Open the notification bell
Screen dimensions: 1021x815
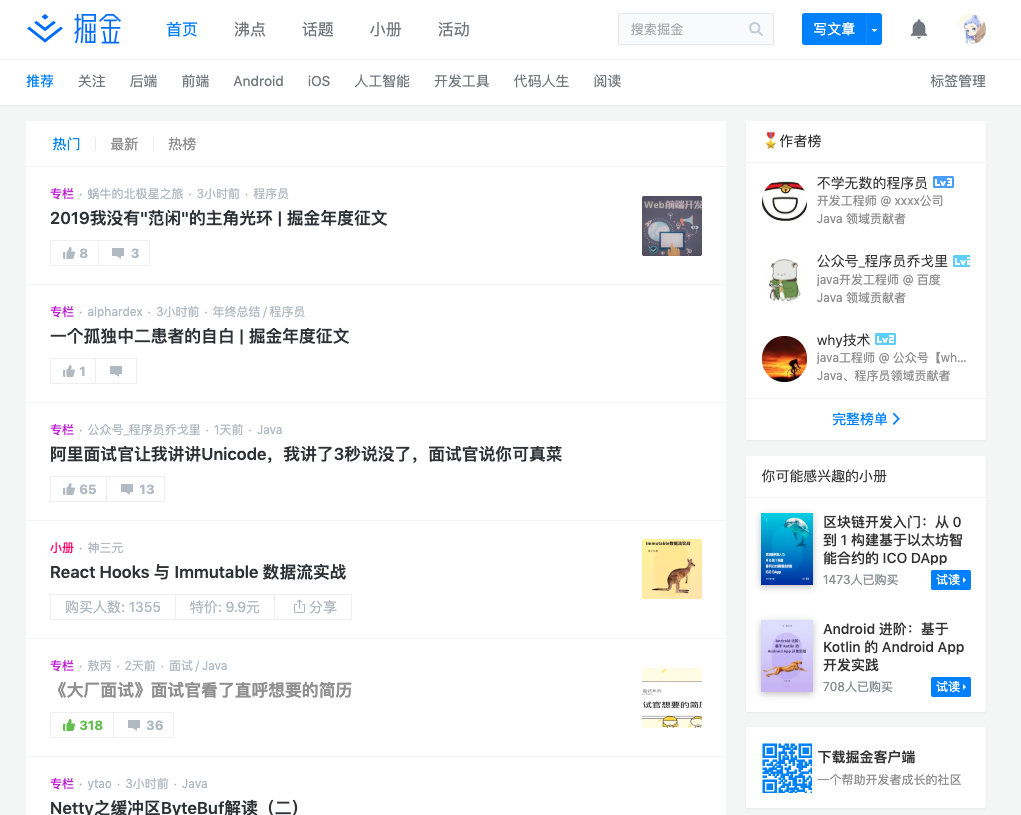(919, 29)
